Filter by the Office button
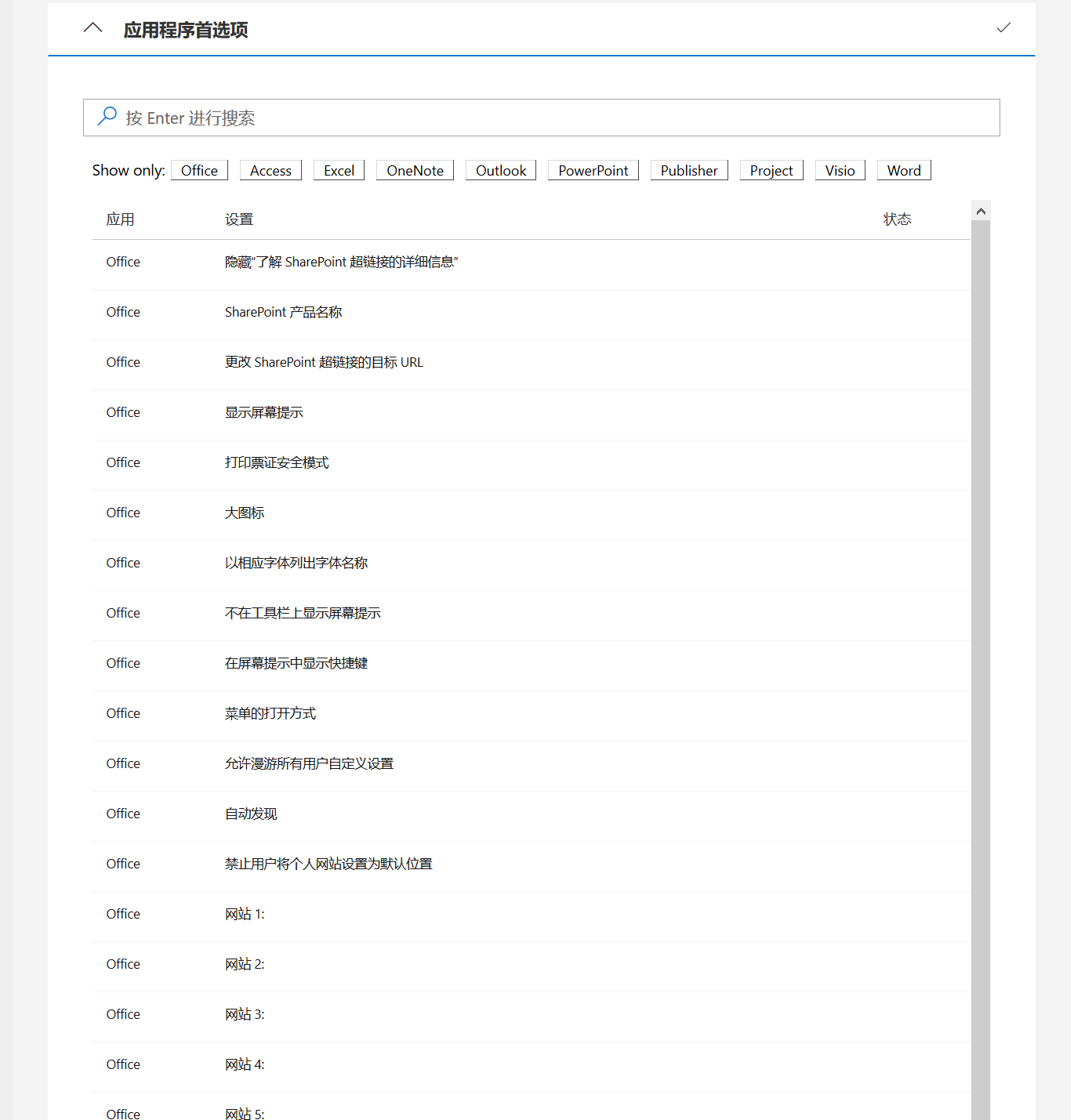 [199, 170]
